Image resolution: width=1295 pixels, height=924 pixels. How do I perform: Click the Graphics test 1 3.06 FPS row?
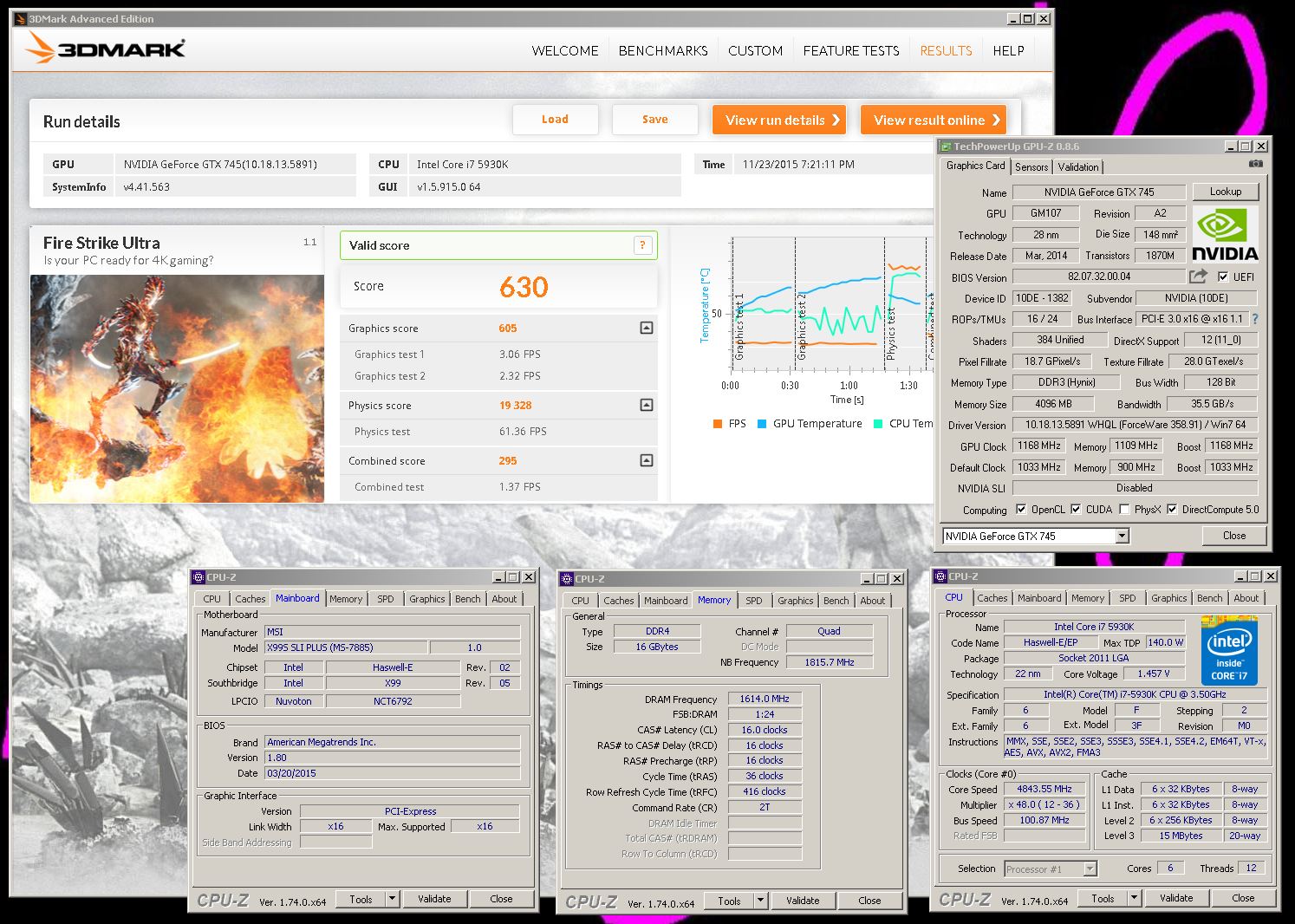pyautogui.click(x=498, y=355)
